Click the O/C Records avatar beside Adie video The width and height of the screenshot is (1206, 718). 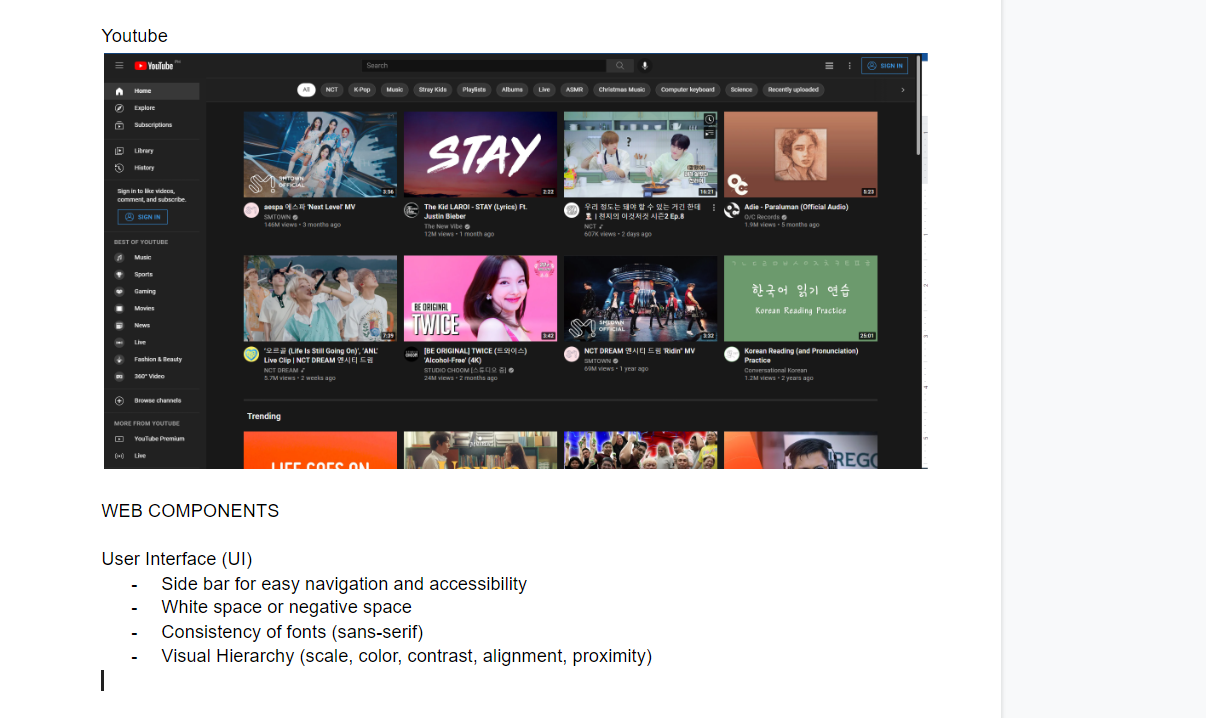pyautogui.click(x=731, y=210)
